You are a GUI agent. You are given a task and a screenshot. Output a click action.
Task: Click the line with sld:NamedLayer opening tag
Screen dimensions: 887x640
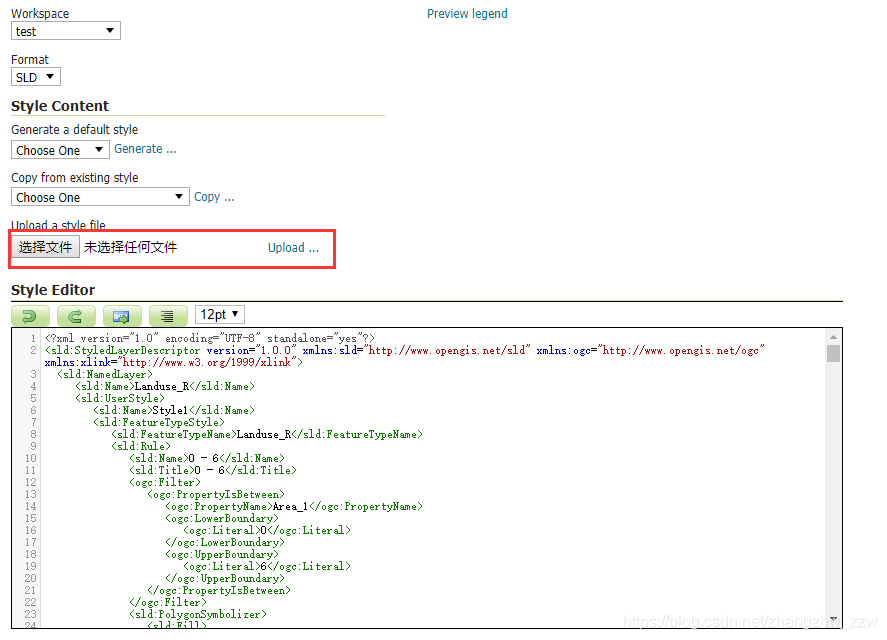(105, 374)
